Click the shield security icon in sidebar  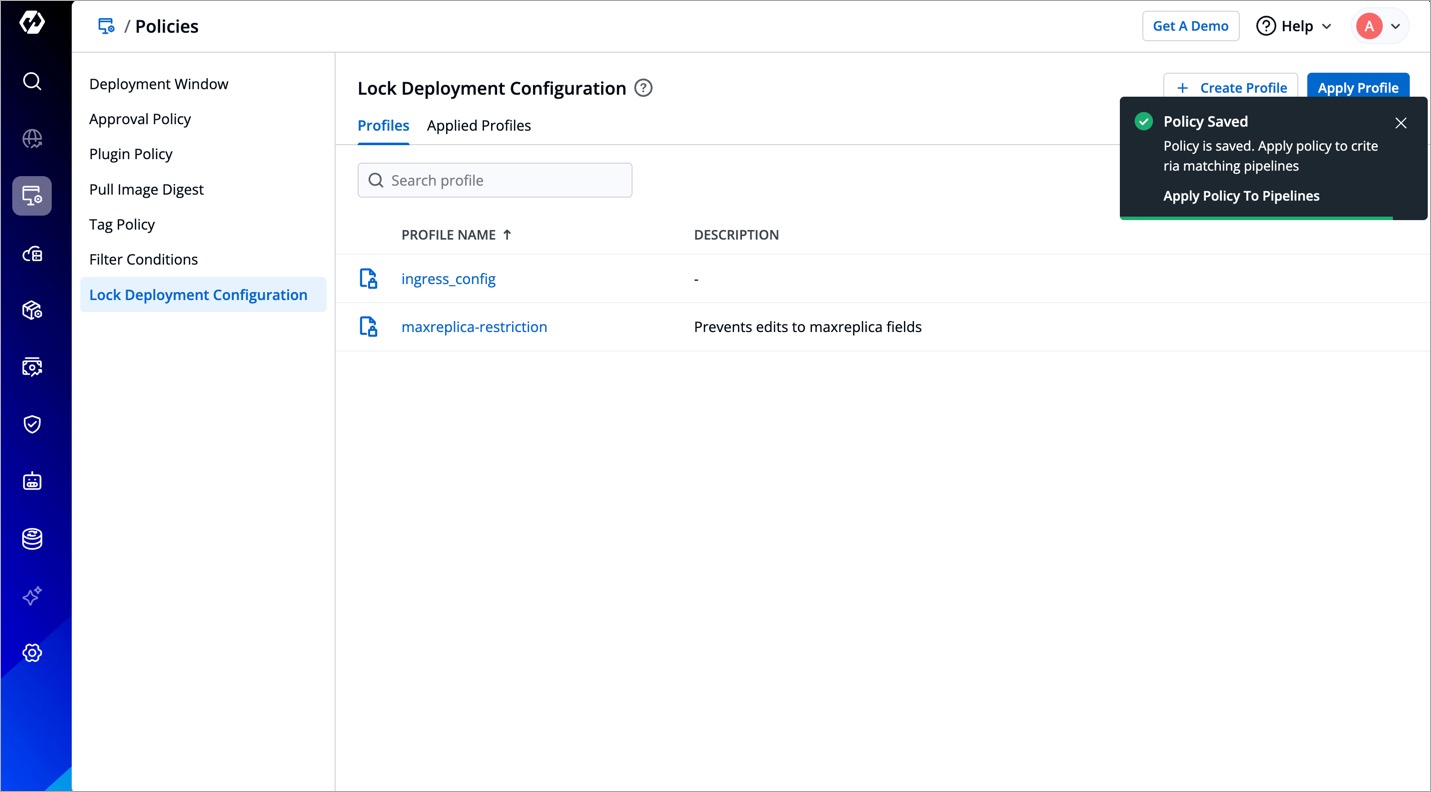pyautogui.click(x=32, y=424)
